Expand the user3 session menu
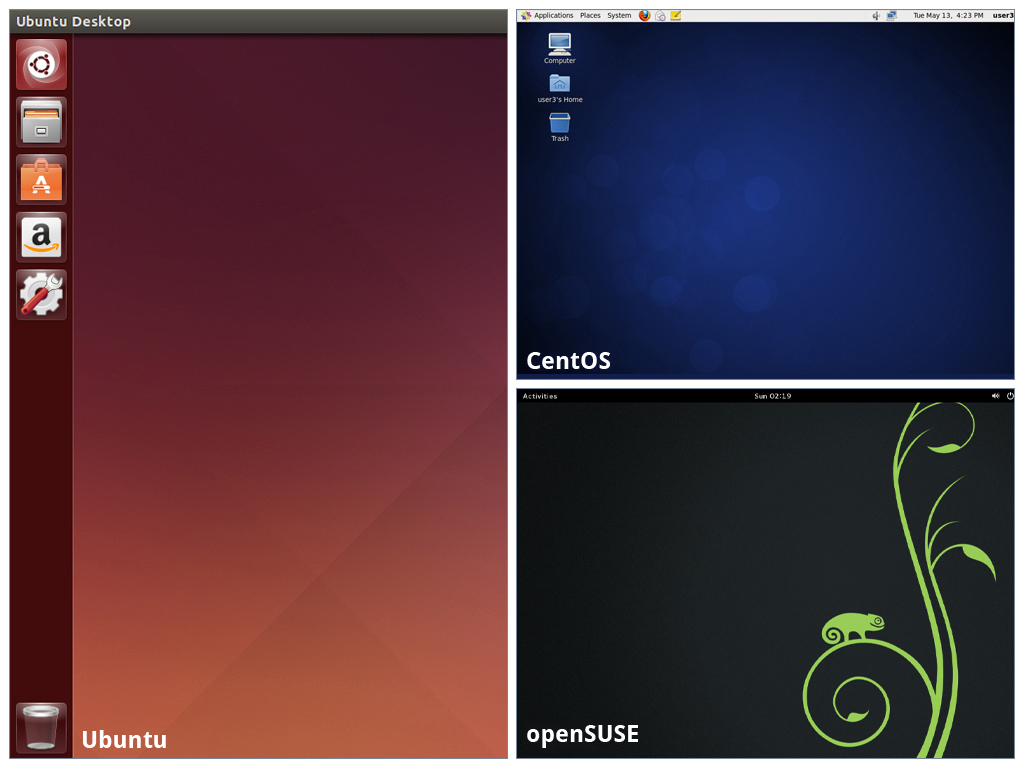Image resolution: width=1024 pixels, height=768 pixels. (1002, 15)
